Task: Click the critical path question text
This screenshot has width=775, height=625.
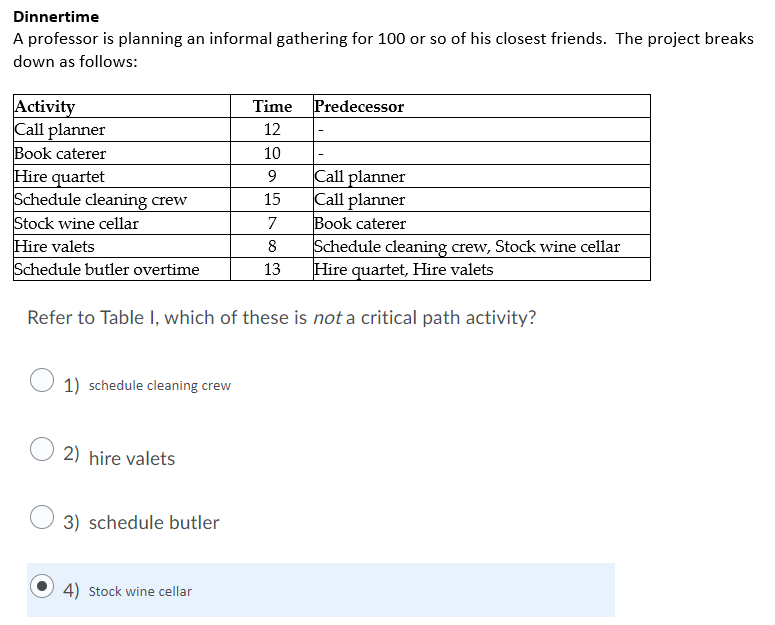Action: 282,318
